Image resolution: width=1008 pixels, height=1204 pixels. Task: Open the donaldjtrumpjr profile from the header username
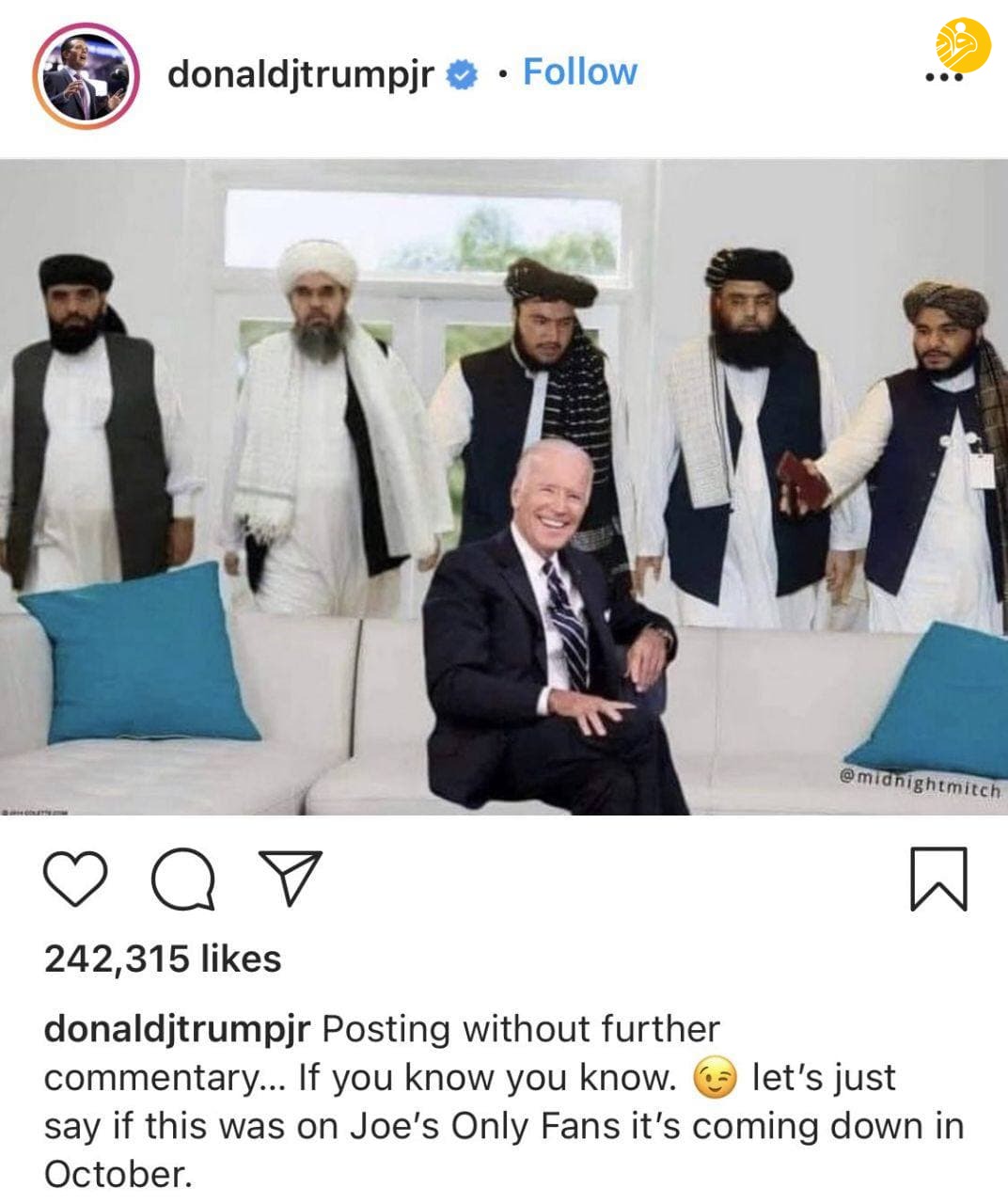tap(301, 74)
